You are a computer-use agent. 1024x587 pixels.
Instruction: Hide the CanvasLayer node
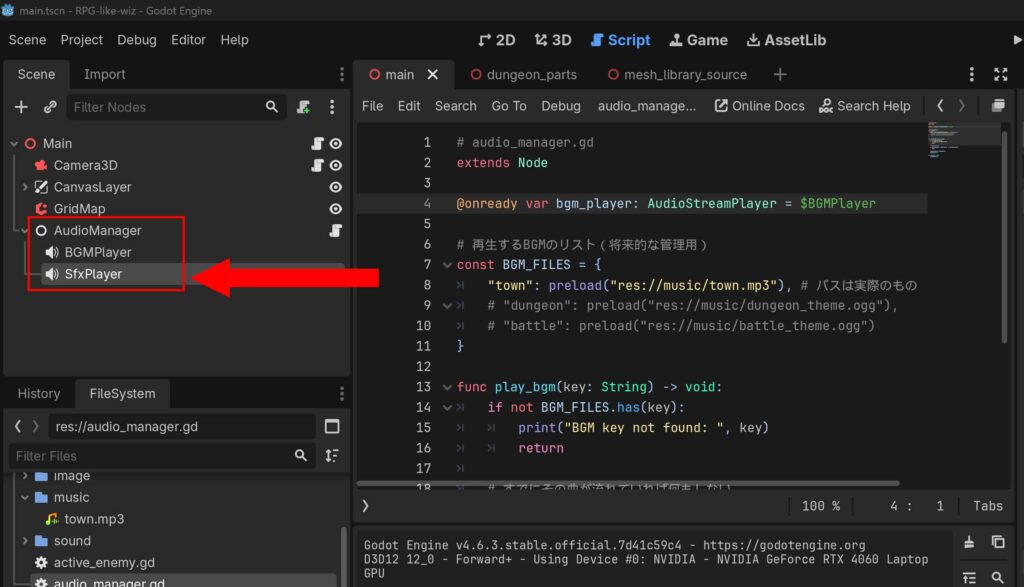click(336, 187)
